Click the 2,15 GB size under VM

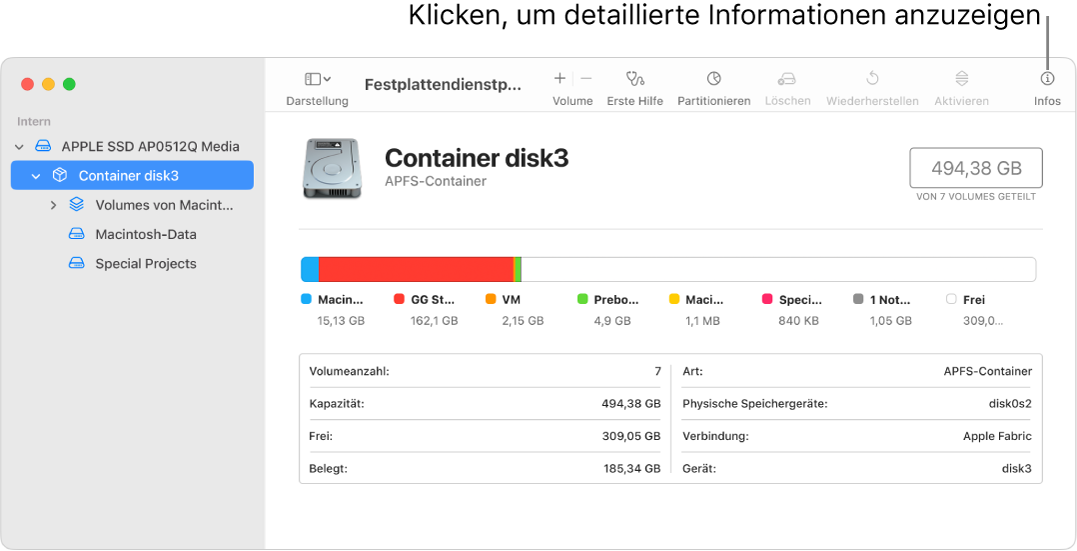[x=523, y=321]
